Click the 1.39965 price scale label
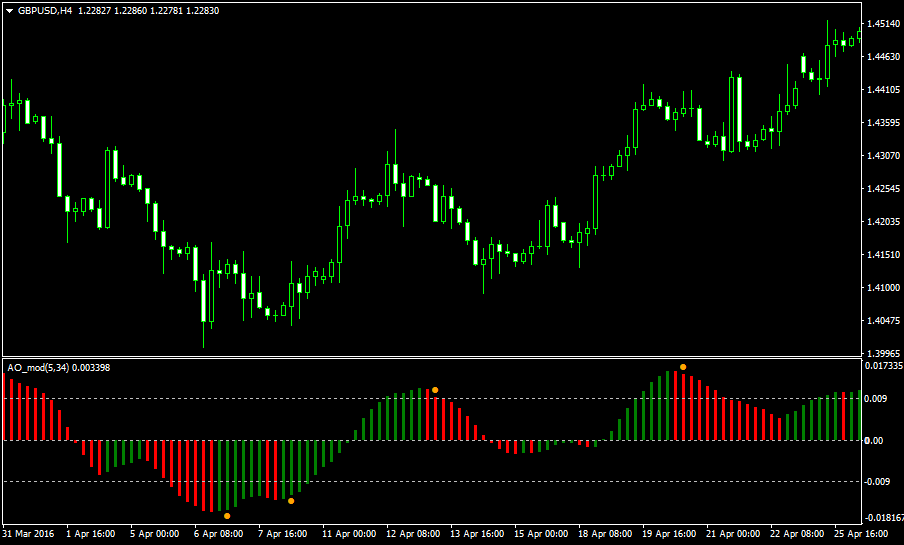The width and height of the screenshot is (904, 545). 883,353
